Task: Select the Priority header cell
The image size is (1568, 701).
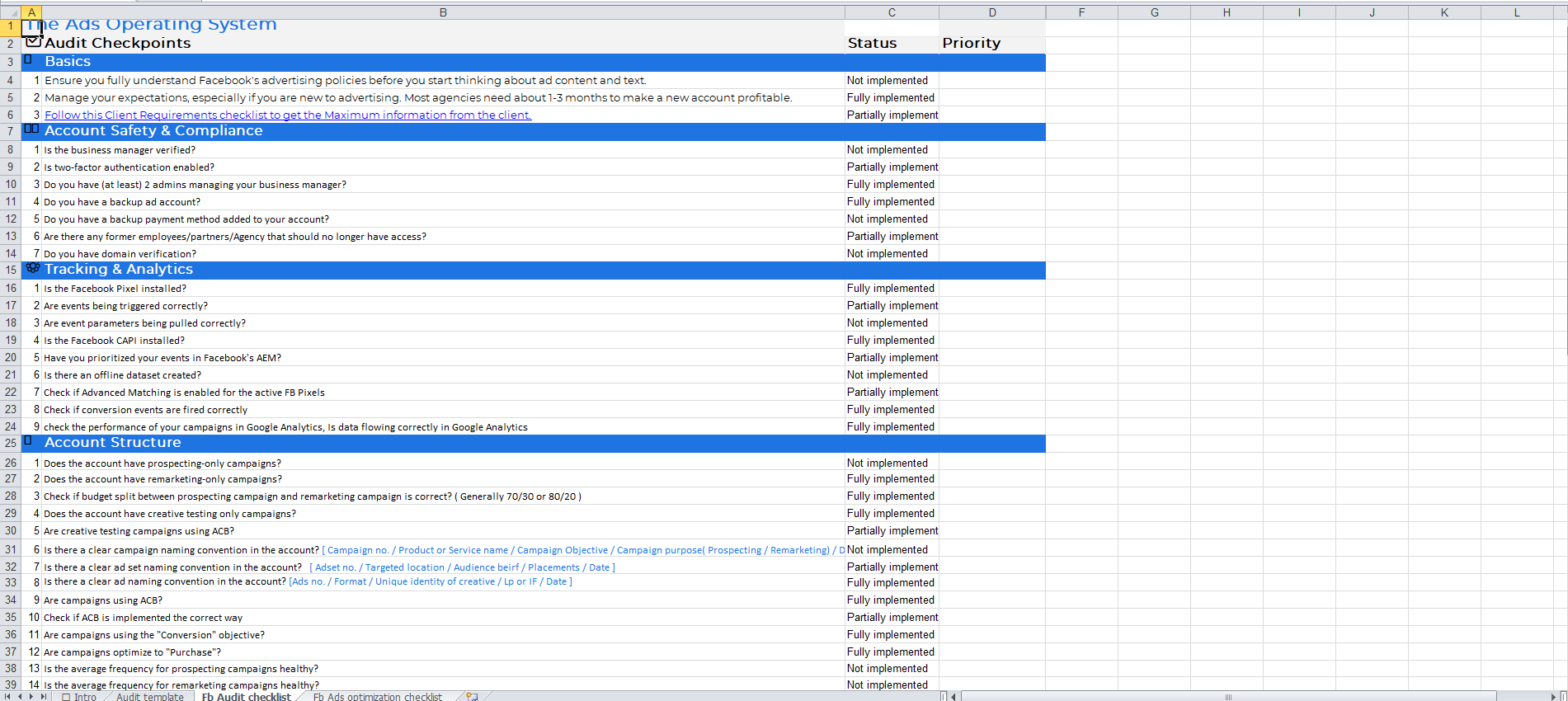Action: pos(992,44)
